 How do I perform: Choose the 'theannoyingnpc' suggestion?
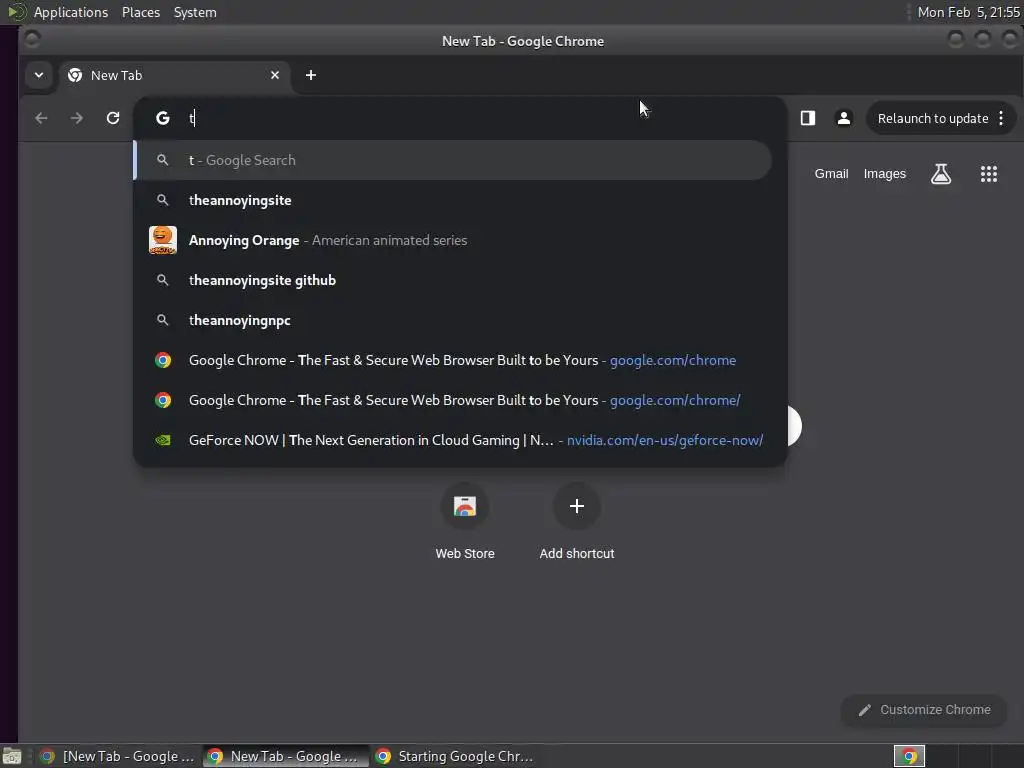[x=453, y=320]
